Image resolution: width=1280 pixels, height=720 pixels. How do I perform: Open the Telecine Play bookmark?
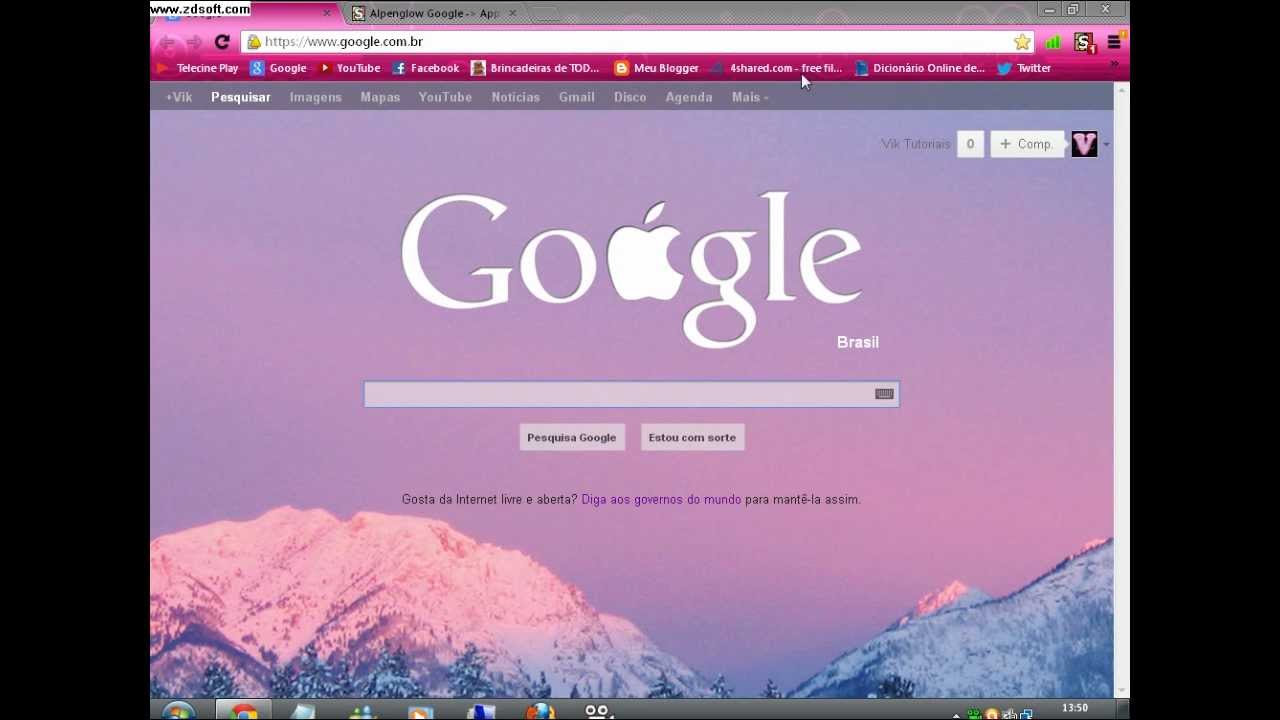click(x=197, y=68)
